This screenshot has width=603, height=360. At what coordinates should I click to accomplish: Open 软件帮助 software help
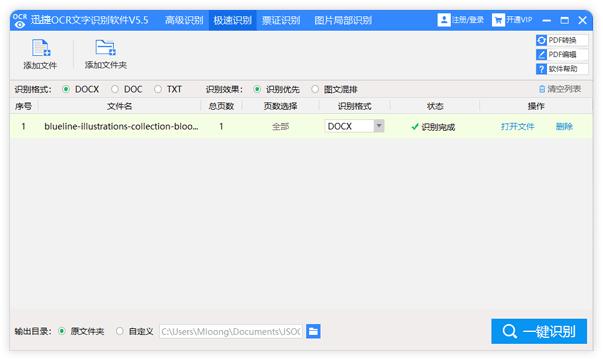(562, 69)
